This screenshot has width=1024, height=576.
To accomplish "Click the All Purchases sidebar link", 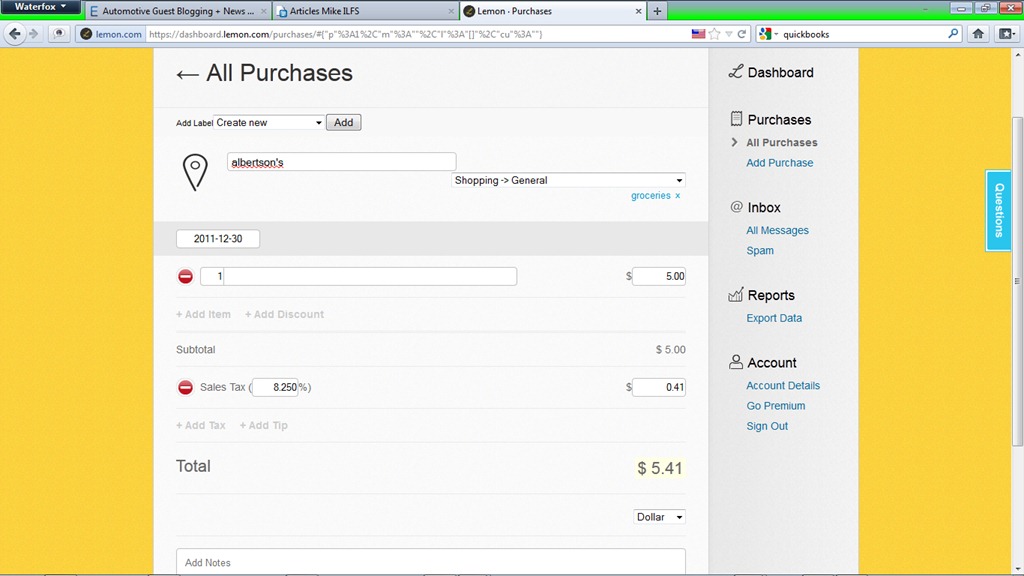I will pyautogui.click(x=782, y=142).
